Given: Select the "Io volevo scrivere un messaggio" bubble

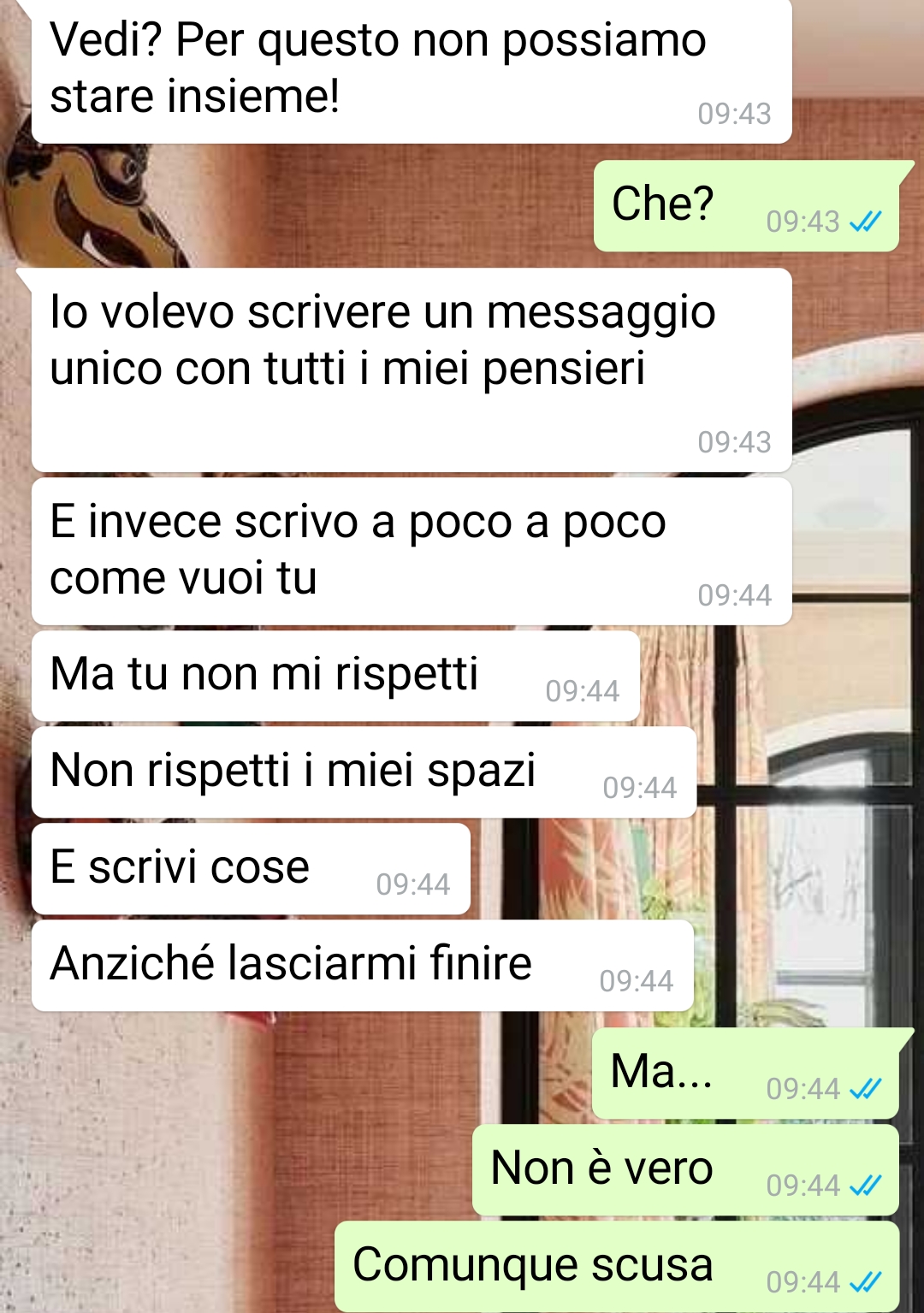Looking at the screenshot, I should [x=412, y=370].
